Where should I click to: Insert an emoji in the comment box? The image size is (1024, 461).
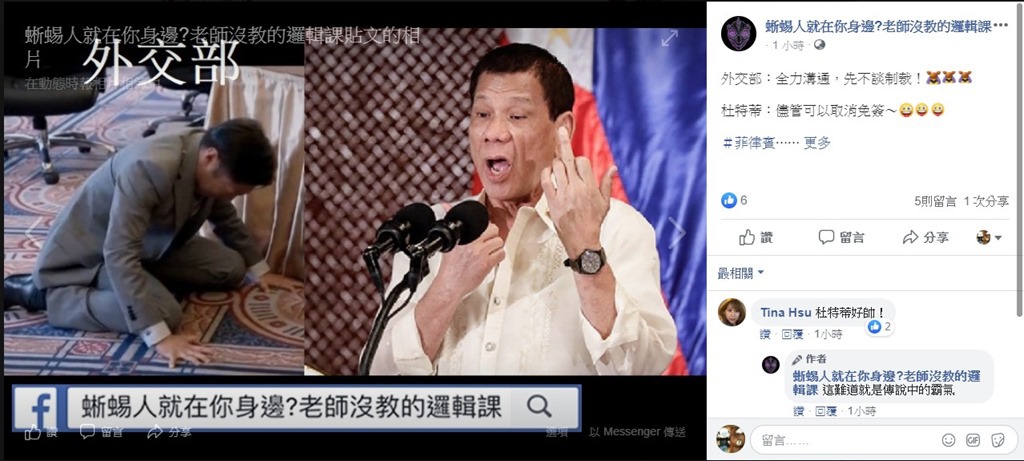[x=949, y=439]
